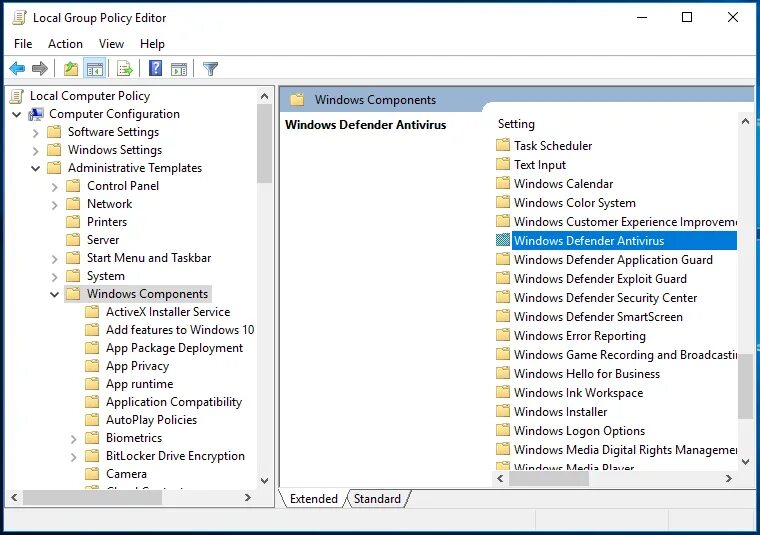The width and height of the screenshot is (760, 535).
Task: Open the Action menu
Action: point(65,44)
